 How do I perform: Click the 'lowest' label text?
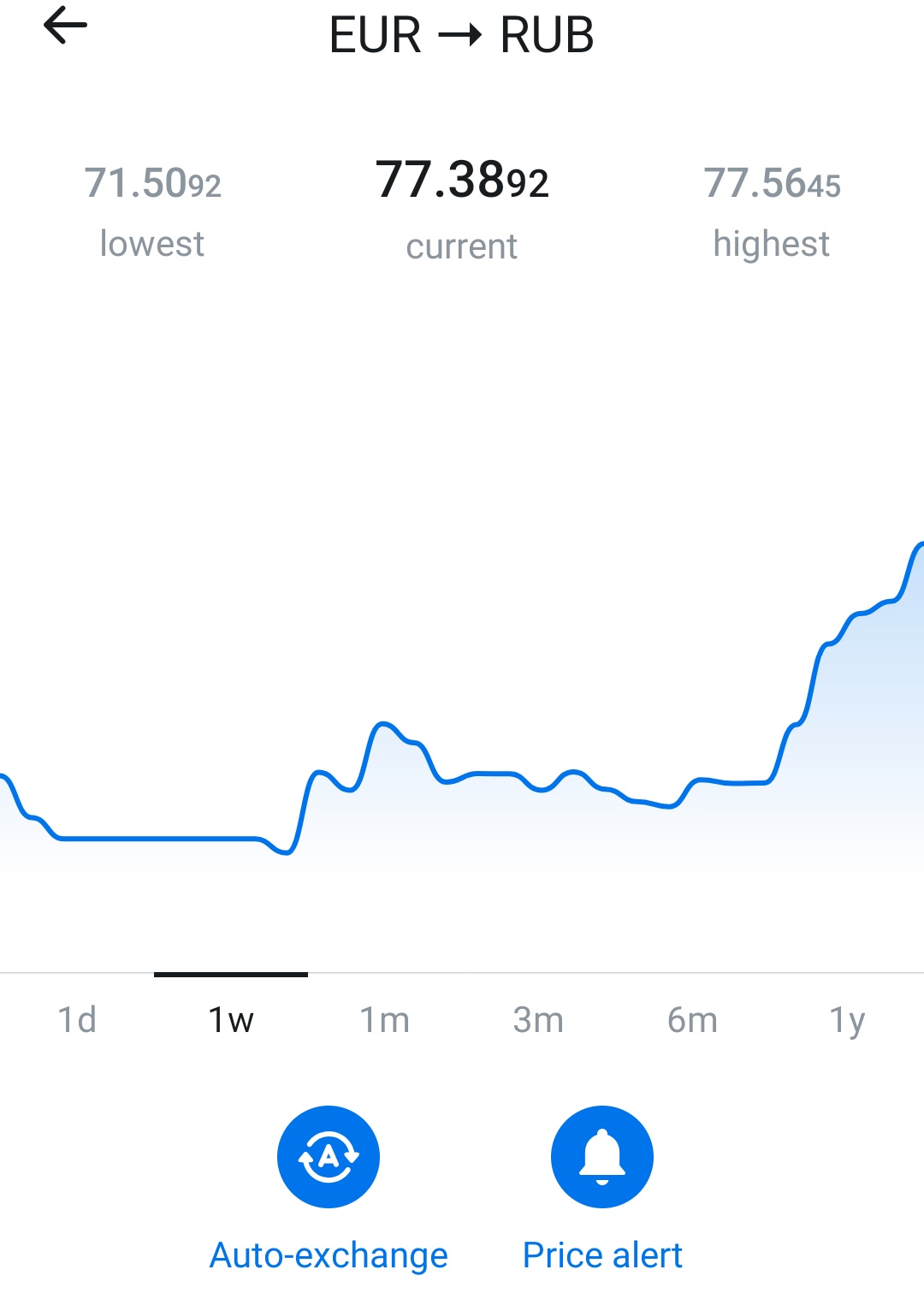[x=152, y=244]
